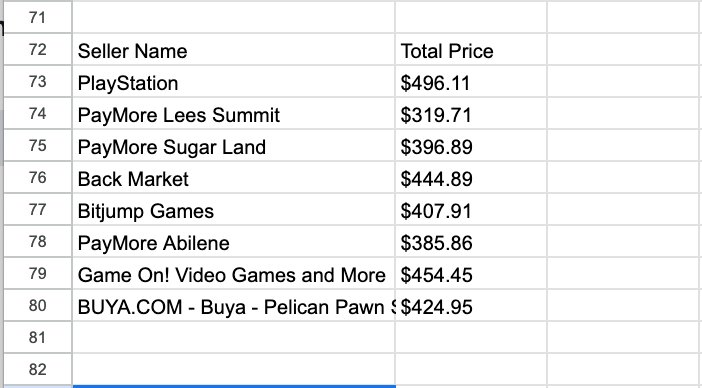Select the $444.89 price cell

click(471, 178)
